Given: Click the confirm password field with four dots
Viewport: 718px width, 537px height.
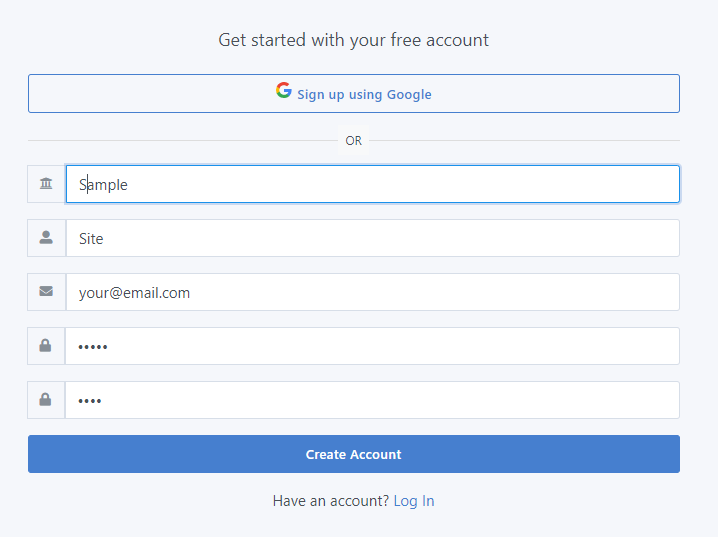Looking at the screenshot, I should [372, 400].
